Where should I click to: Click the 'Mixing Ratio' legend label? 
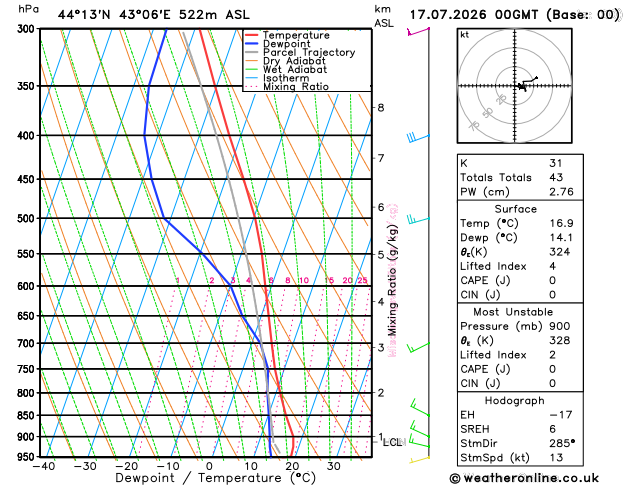pos(296,87)
